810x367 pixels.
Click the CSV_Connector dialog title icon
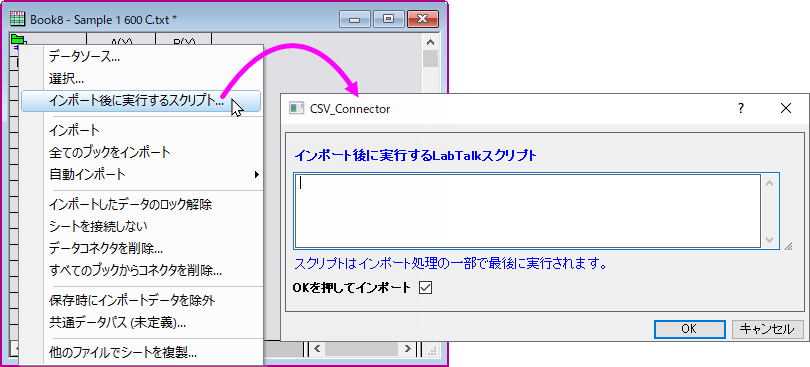tap(296, 109)
